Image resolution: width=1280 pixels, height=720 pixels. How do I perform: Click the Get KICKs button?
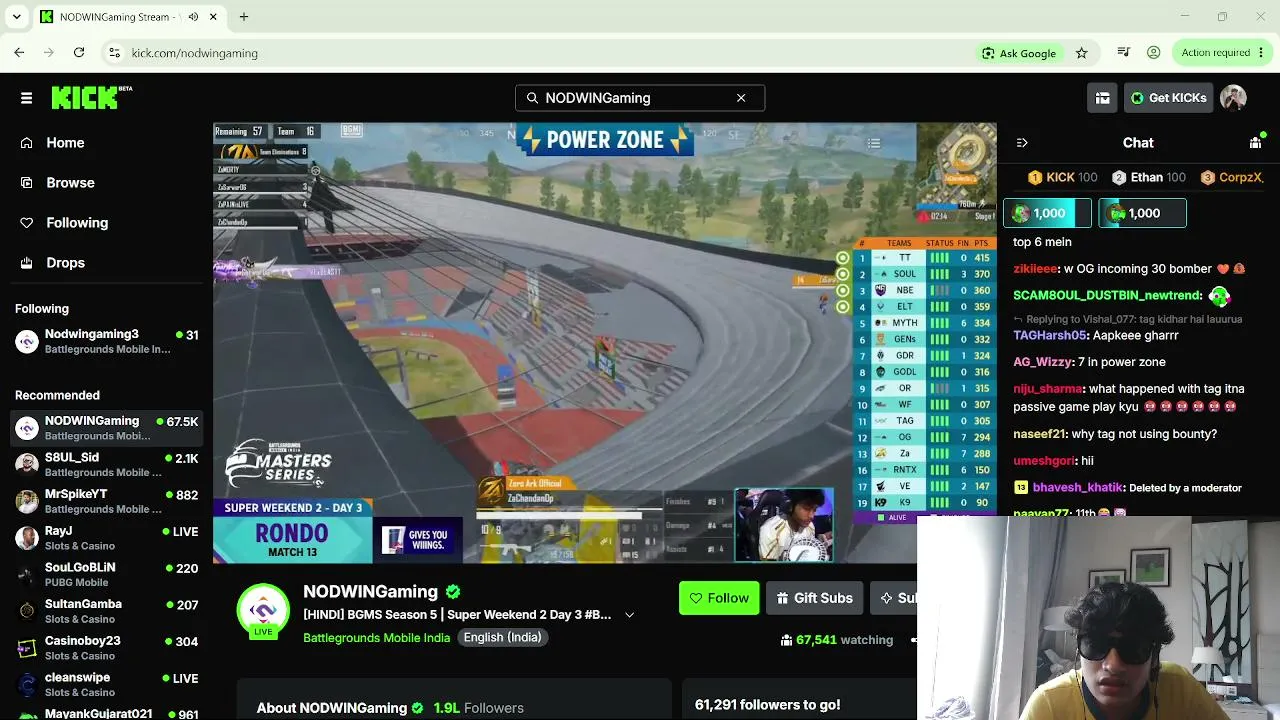pyautogui.click(x=1168, y=98)
